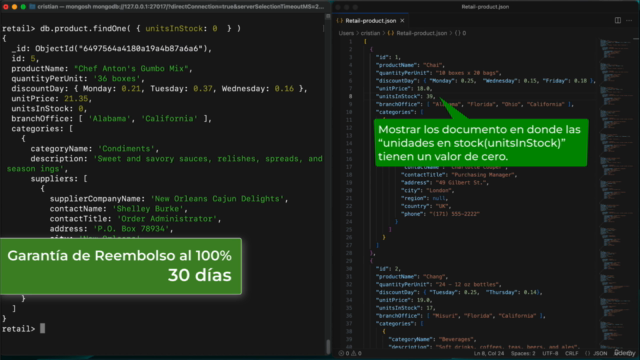Click "productName": "Chang" line in editor

pyautogui.click(x=411, y=277)
